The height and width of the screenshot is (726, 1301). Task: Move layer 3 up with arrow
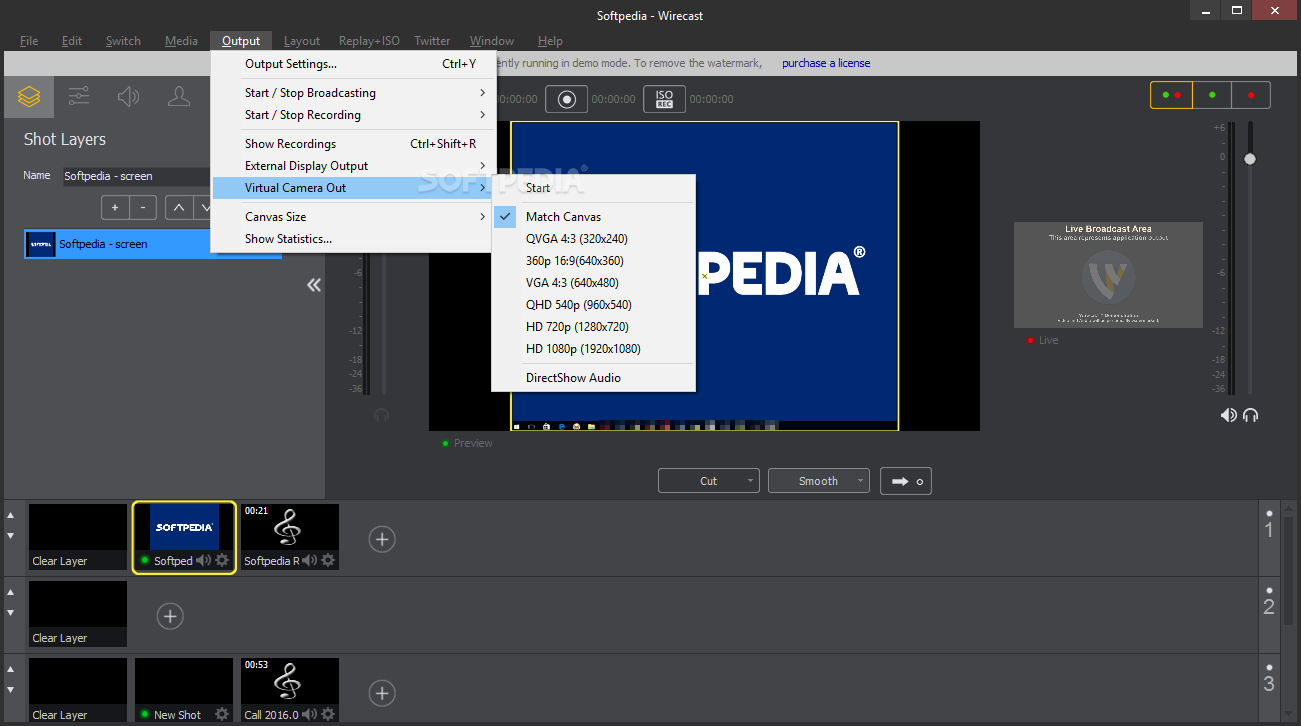11,669
